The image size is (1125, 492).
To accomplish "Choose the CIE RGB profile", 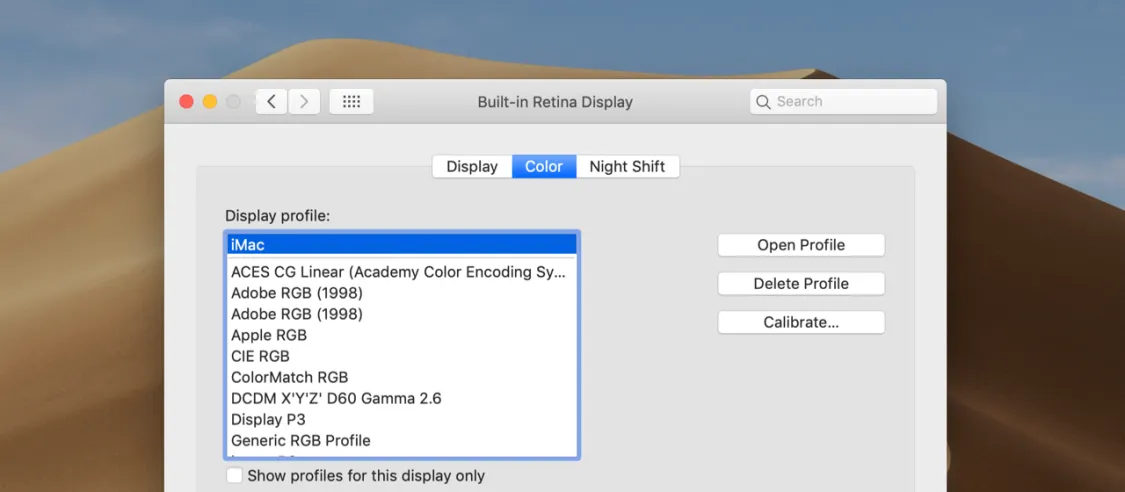I will pos(403,356).
